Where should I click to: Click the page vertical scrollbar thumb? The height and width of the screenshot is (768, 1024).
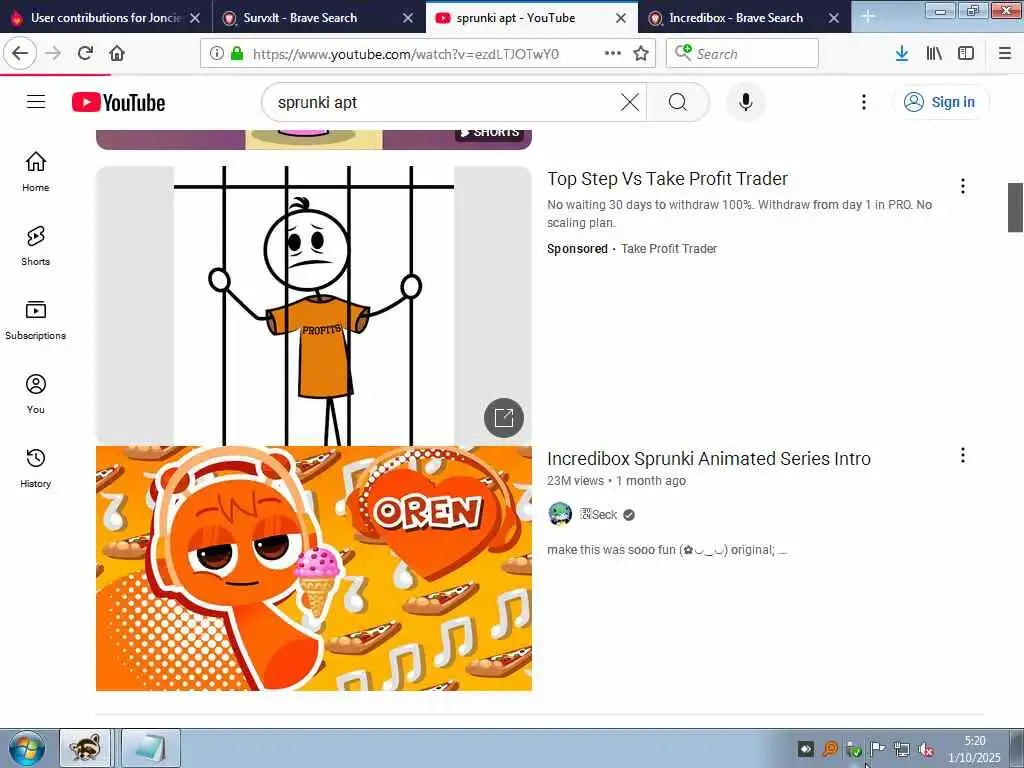coord(1015,207)
